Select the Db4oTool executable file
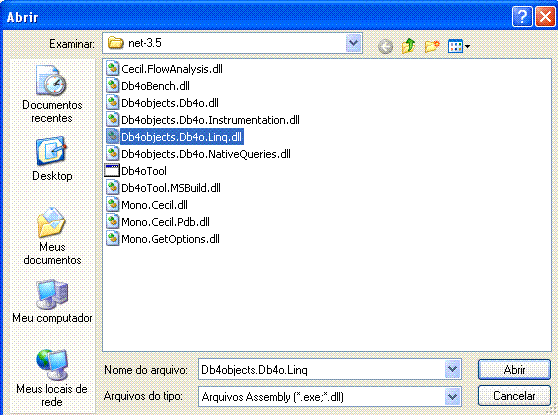This screenshot has height=415, width=558. (x=136, y=171)
